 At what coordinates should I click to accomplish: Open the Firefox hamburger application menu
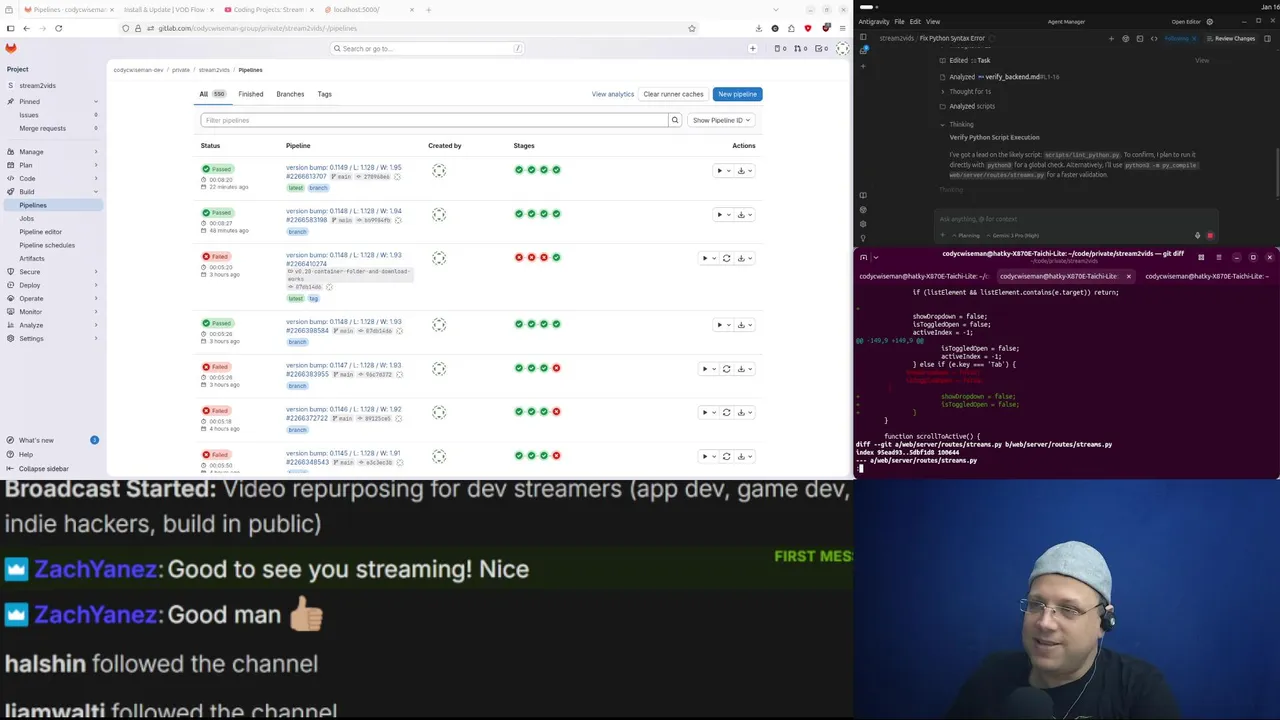pos(842,28)
